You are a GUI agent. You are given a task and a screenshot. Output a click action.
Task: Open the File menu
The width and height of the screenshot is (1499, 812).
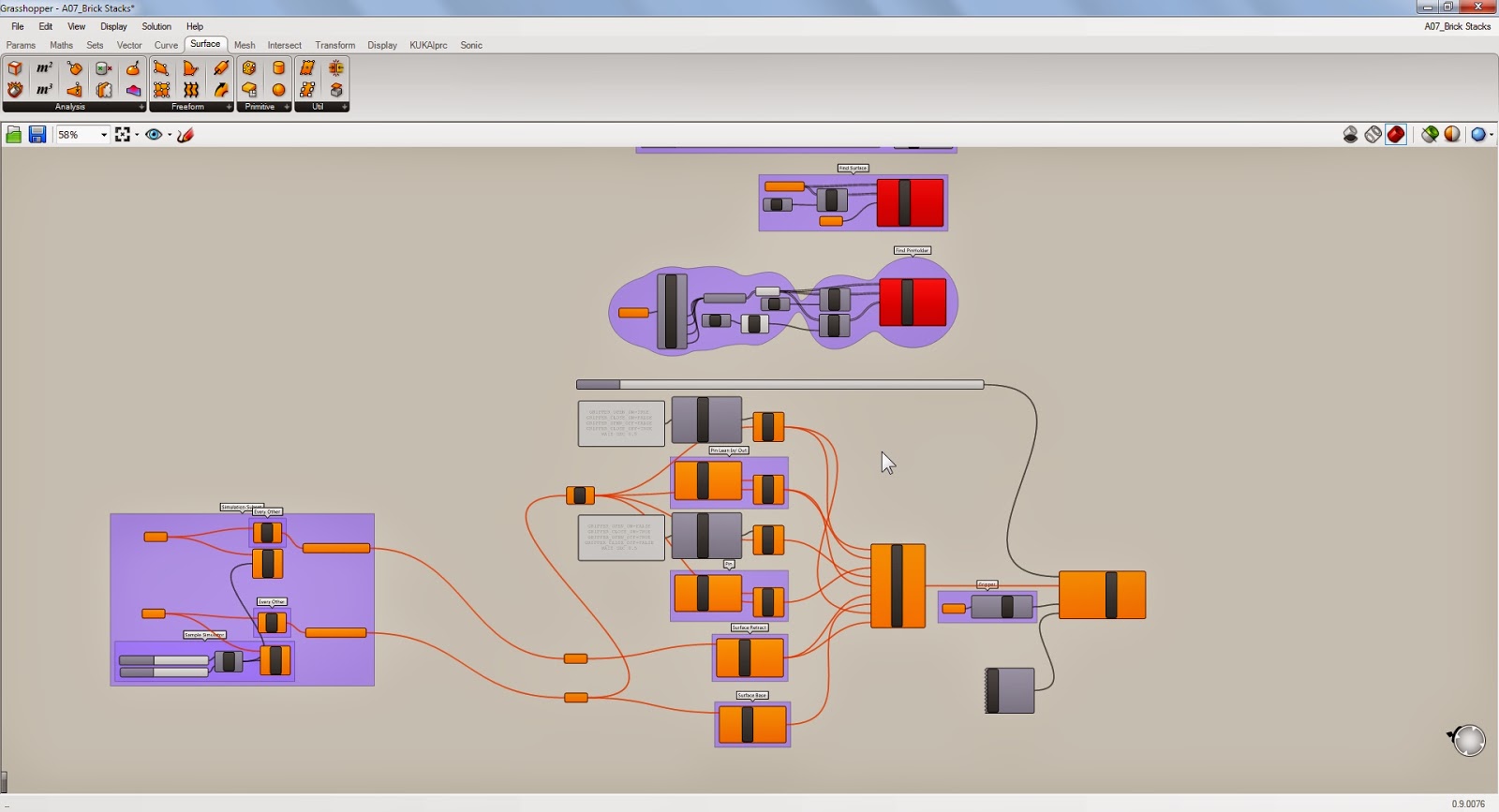[x=18, y=26]
